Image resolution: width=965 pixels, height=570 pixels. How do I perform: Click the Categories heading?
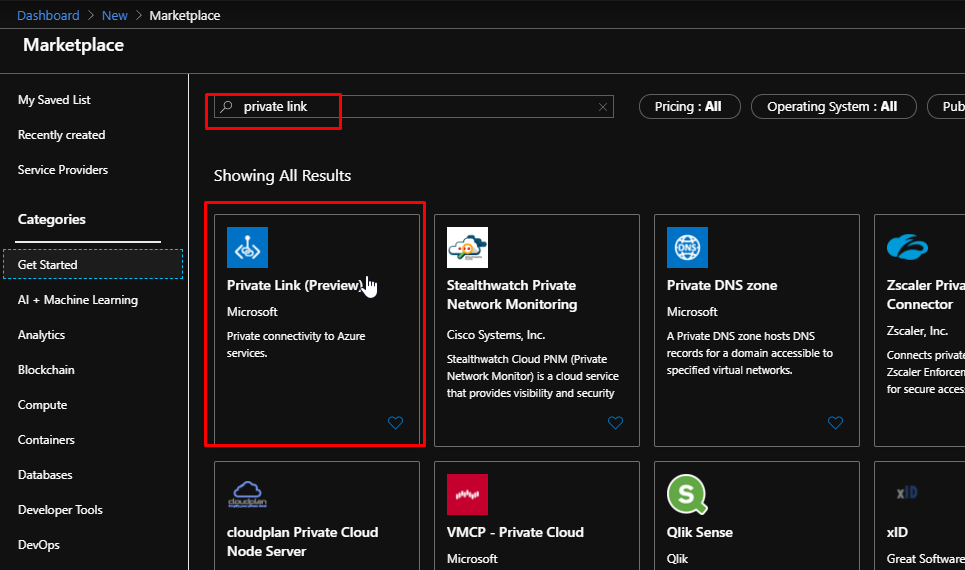(52, 220)
